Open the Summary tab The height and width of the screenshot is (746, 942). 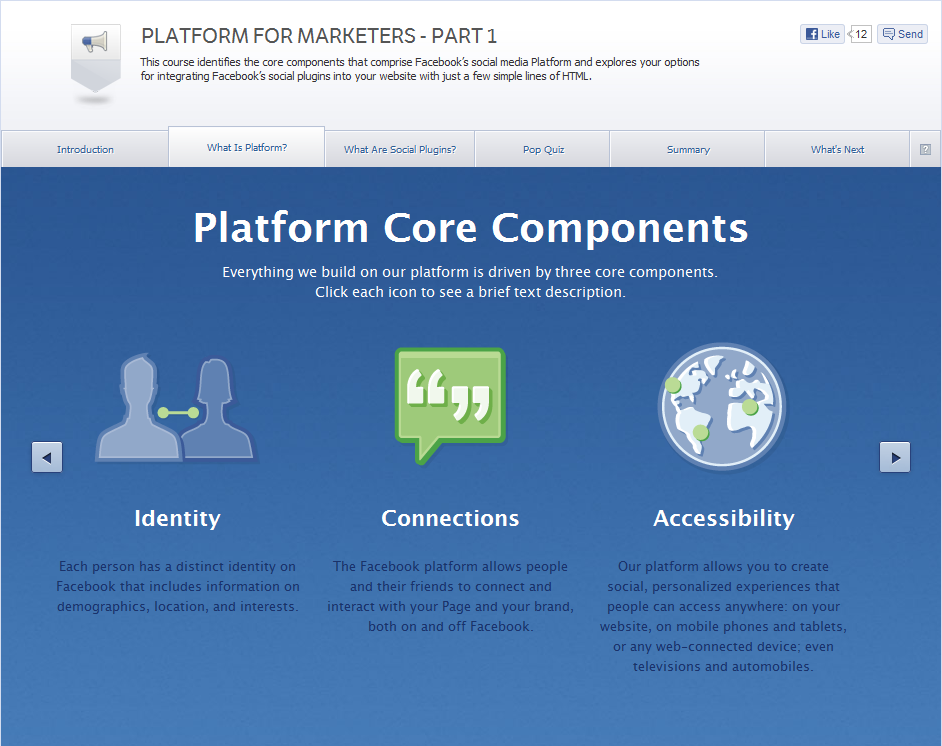coord(688,149)
